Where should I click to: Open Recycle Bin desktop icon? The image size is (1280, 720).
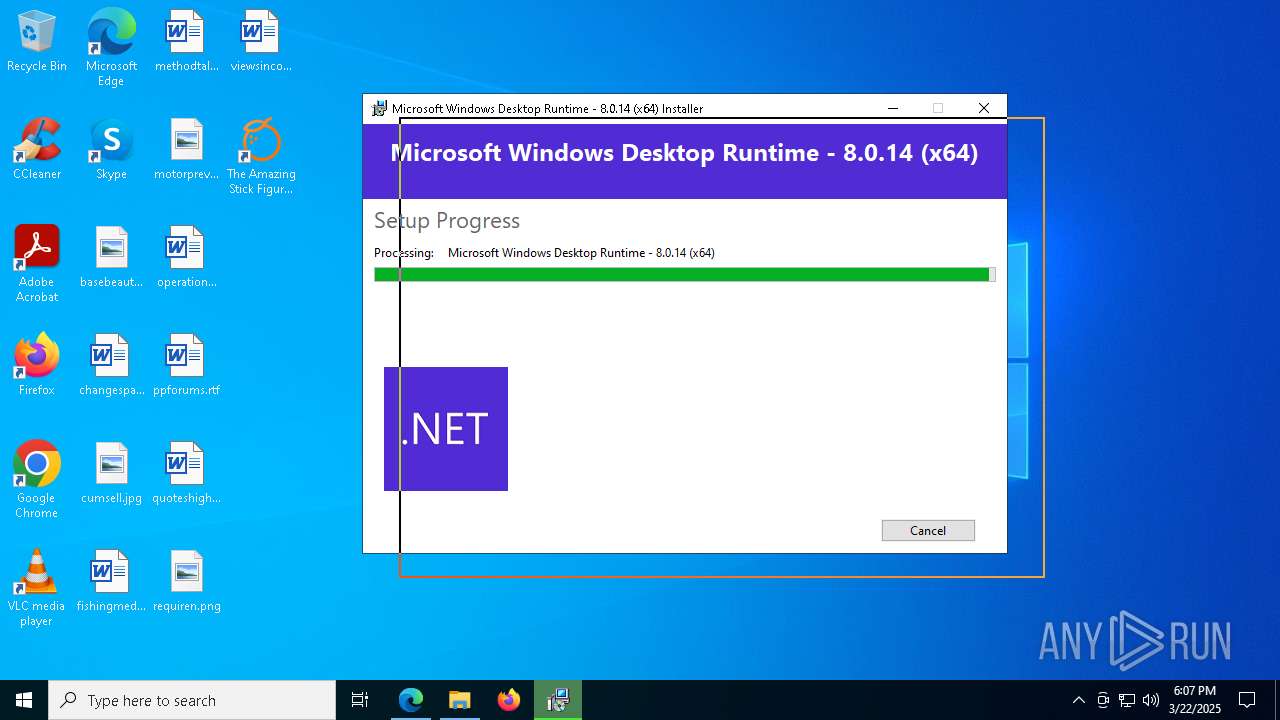point(37,42)
